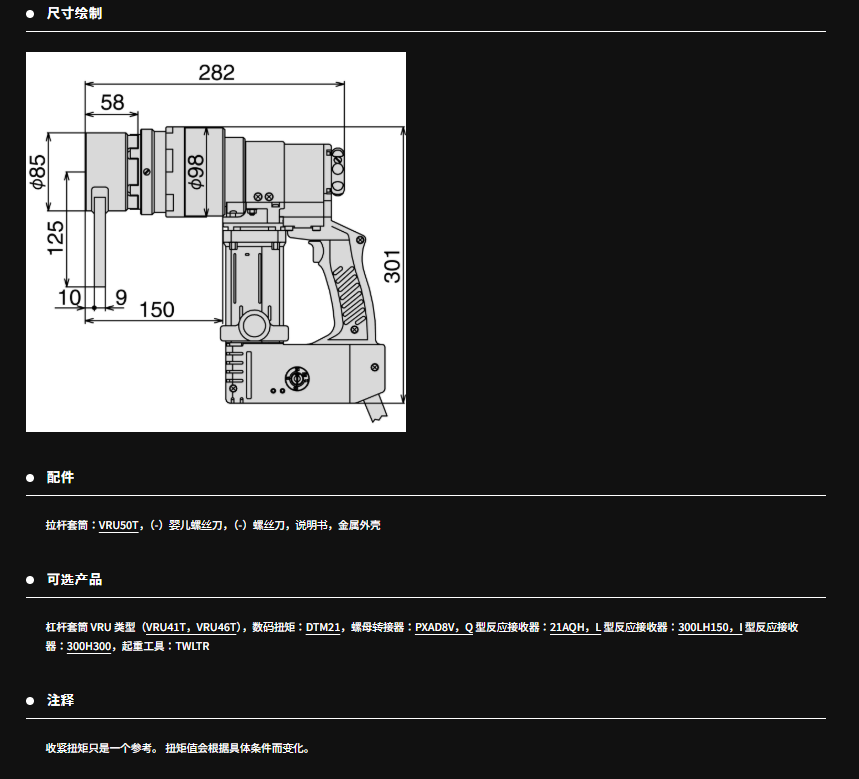Click the VRU41T lever socket link
Image resolution: width=859 pixels, height=779 pixels.
pyautogui.click(x=169, y=627)
